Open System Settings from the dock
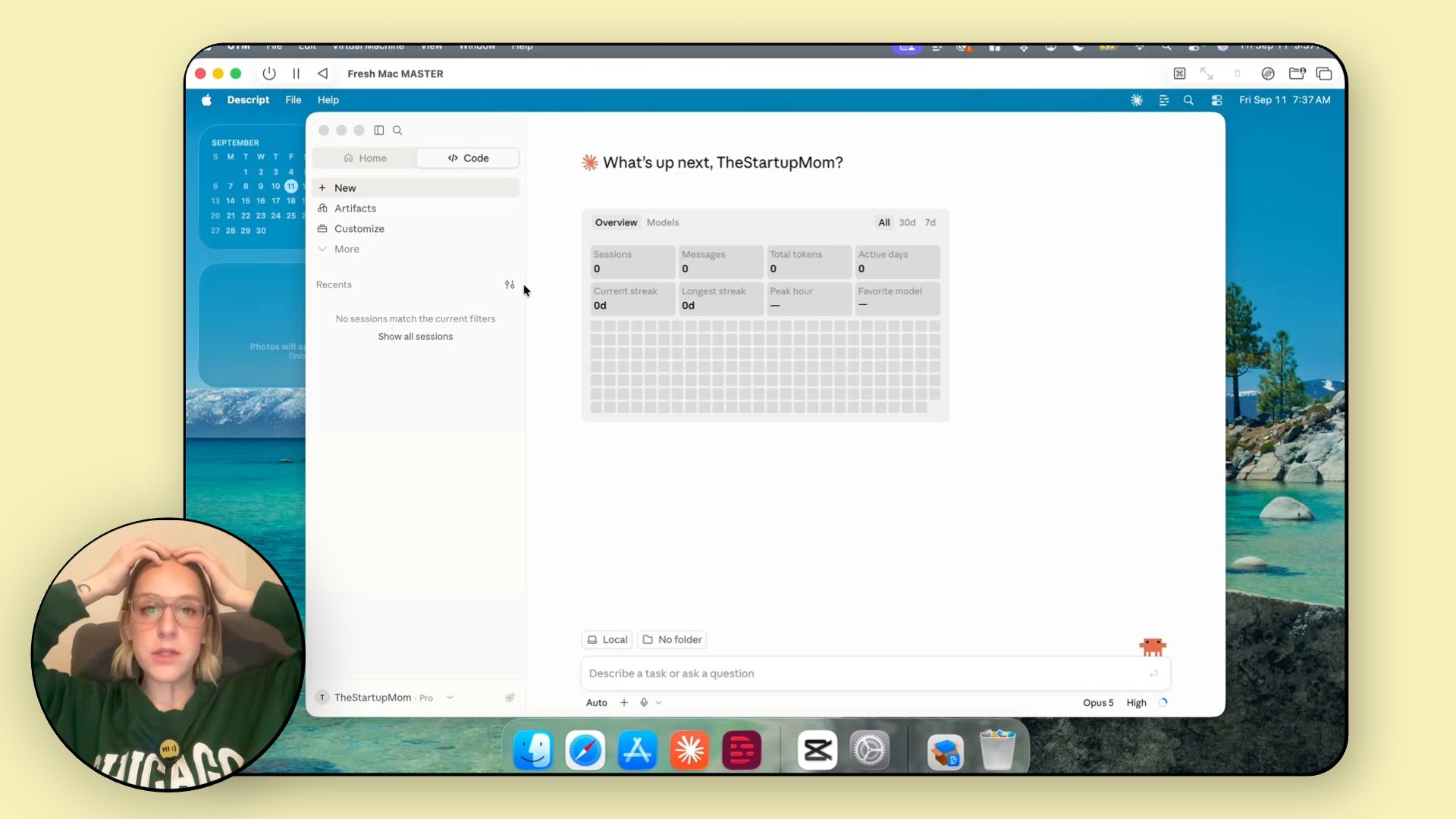Image resolution: width=1456 pixels, height=819 pixels. (x=870, y=751)
